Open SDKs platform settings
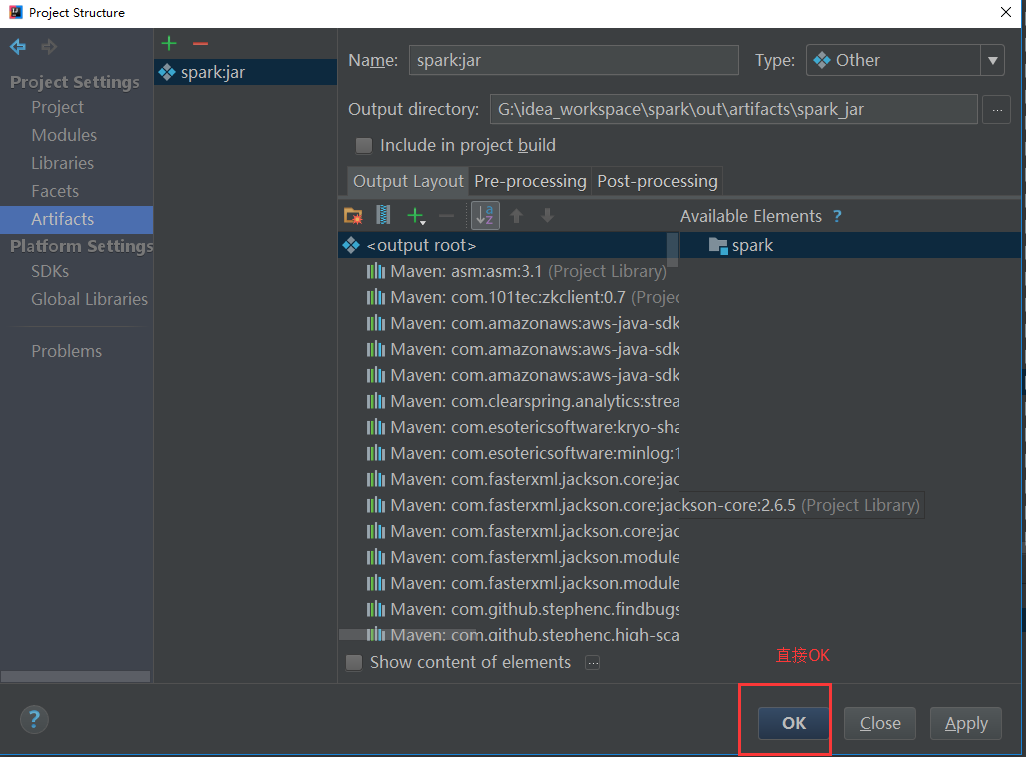1026x757 pixels. coord(50,272)
